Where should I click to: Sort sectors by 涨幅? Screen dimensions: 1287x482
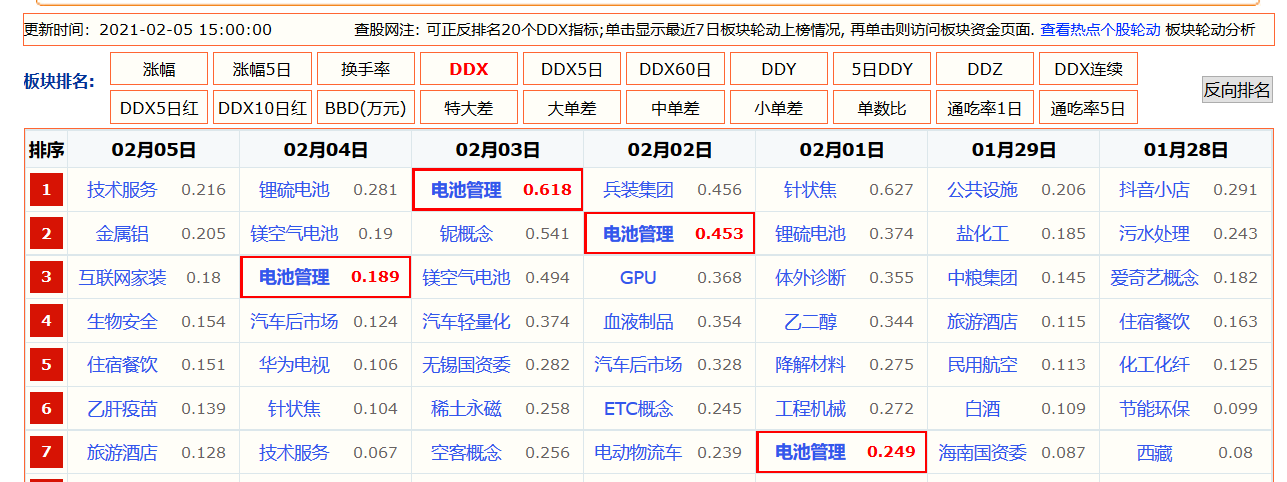click(x=159, y=69)
